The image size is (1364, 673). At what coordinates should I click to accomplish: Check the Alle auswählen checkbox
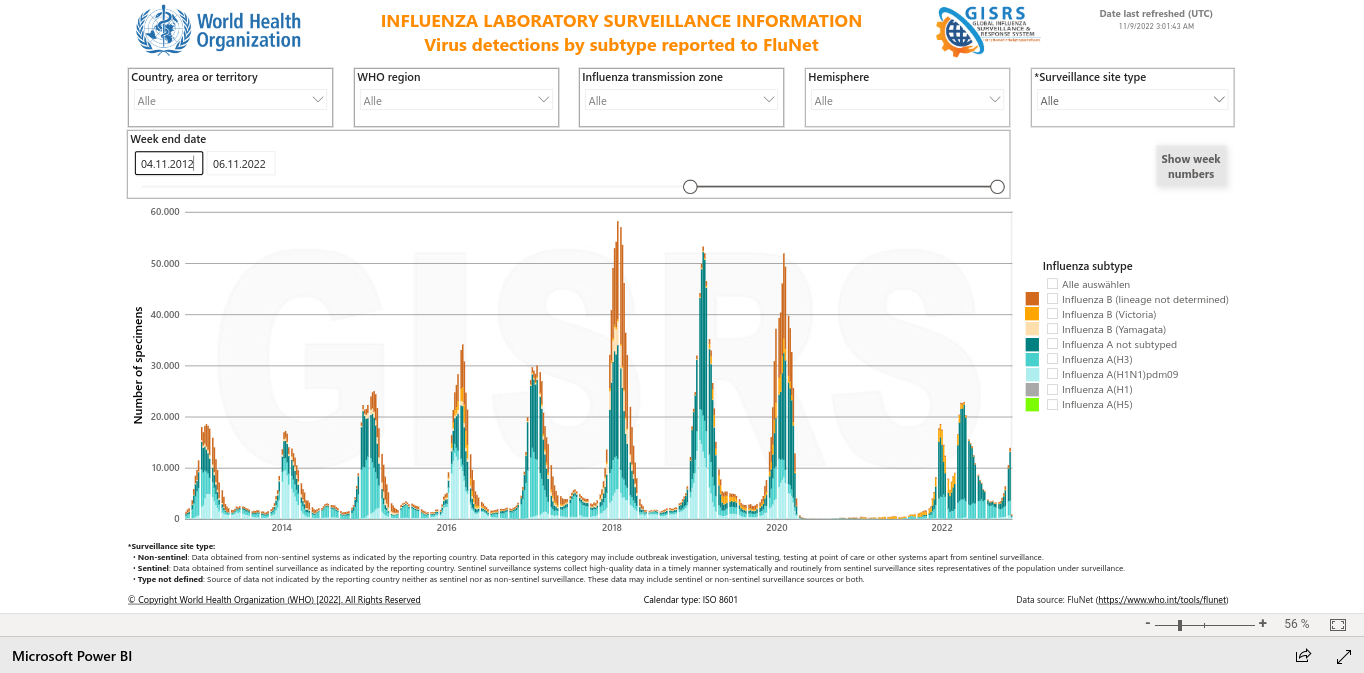[x=1052, y=284]
